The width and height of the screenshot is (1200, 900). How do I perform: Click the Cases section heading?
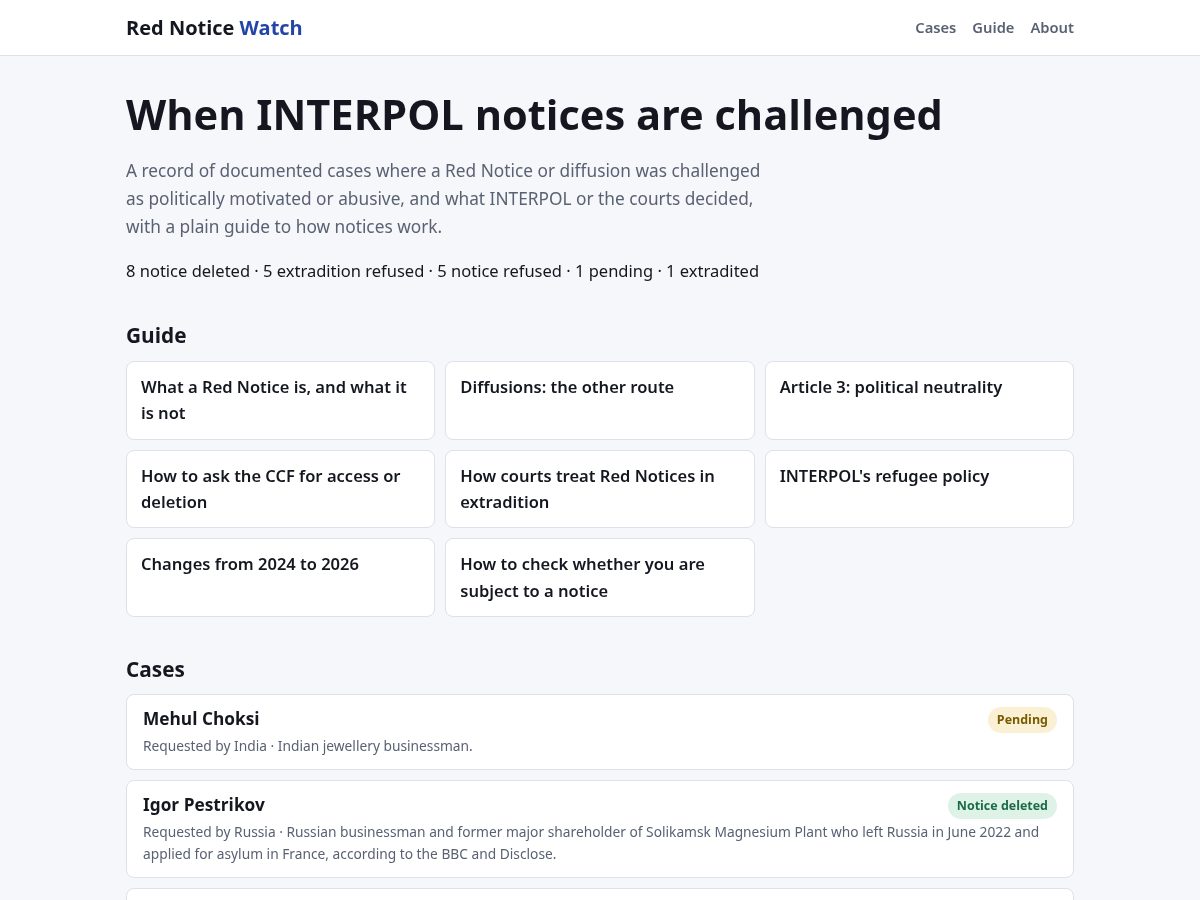click(x=155, y=669)
